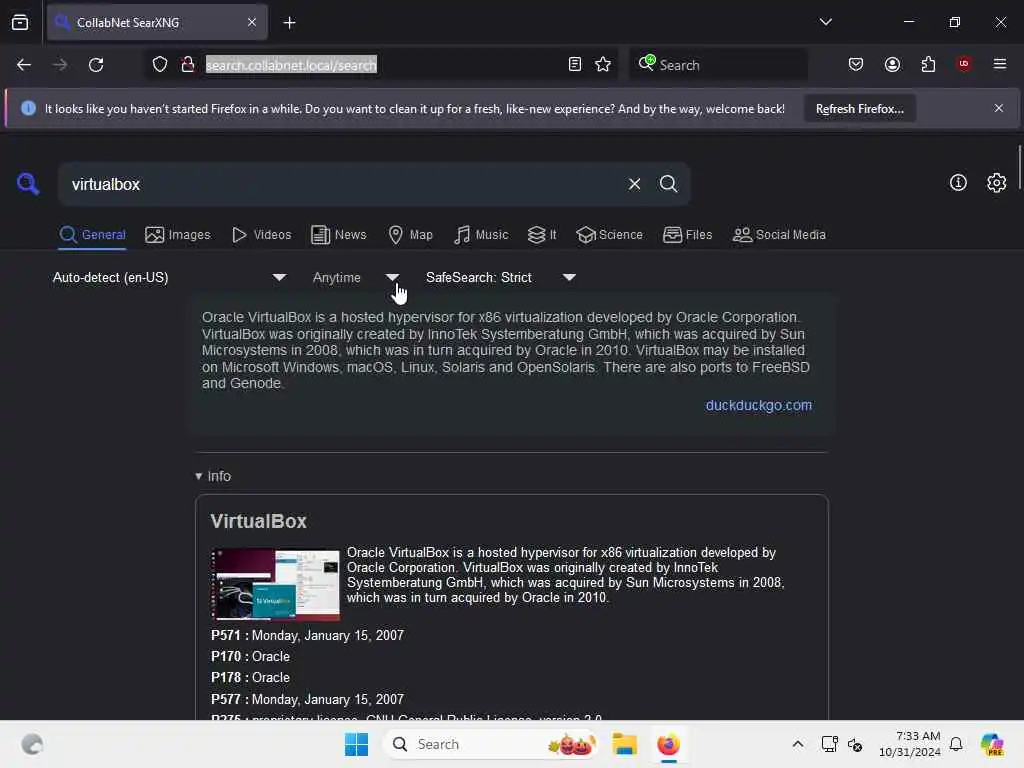Dismiss the Firefox refresh notification
Viewport: 1024px width, 768px height.
click(x=999, y=108)
